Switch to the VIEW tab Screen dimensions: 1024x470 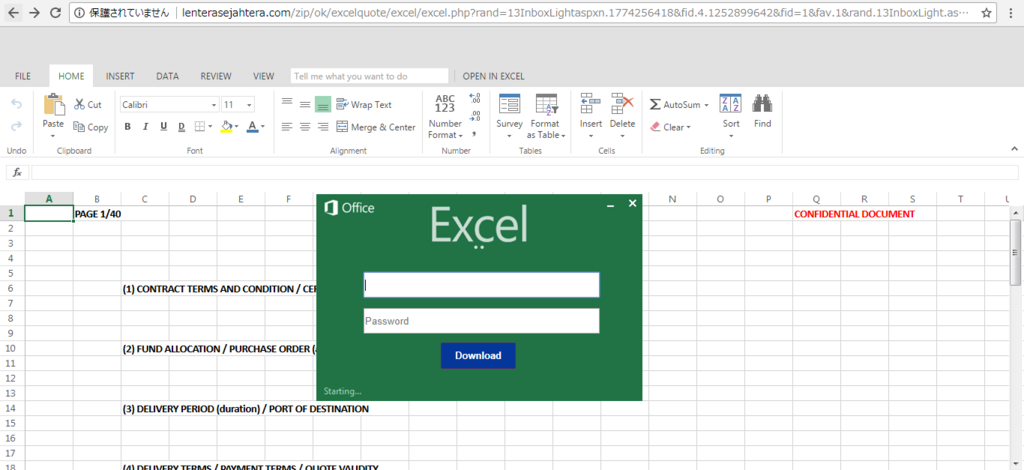tap(263, 76)
